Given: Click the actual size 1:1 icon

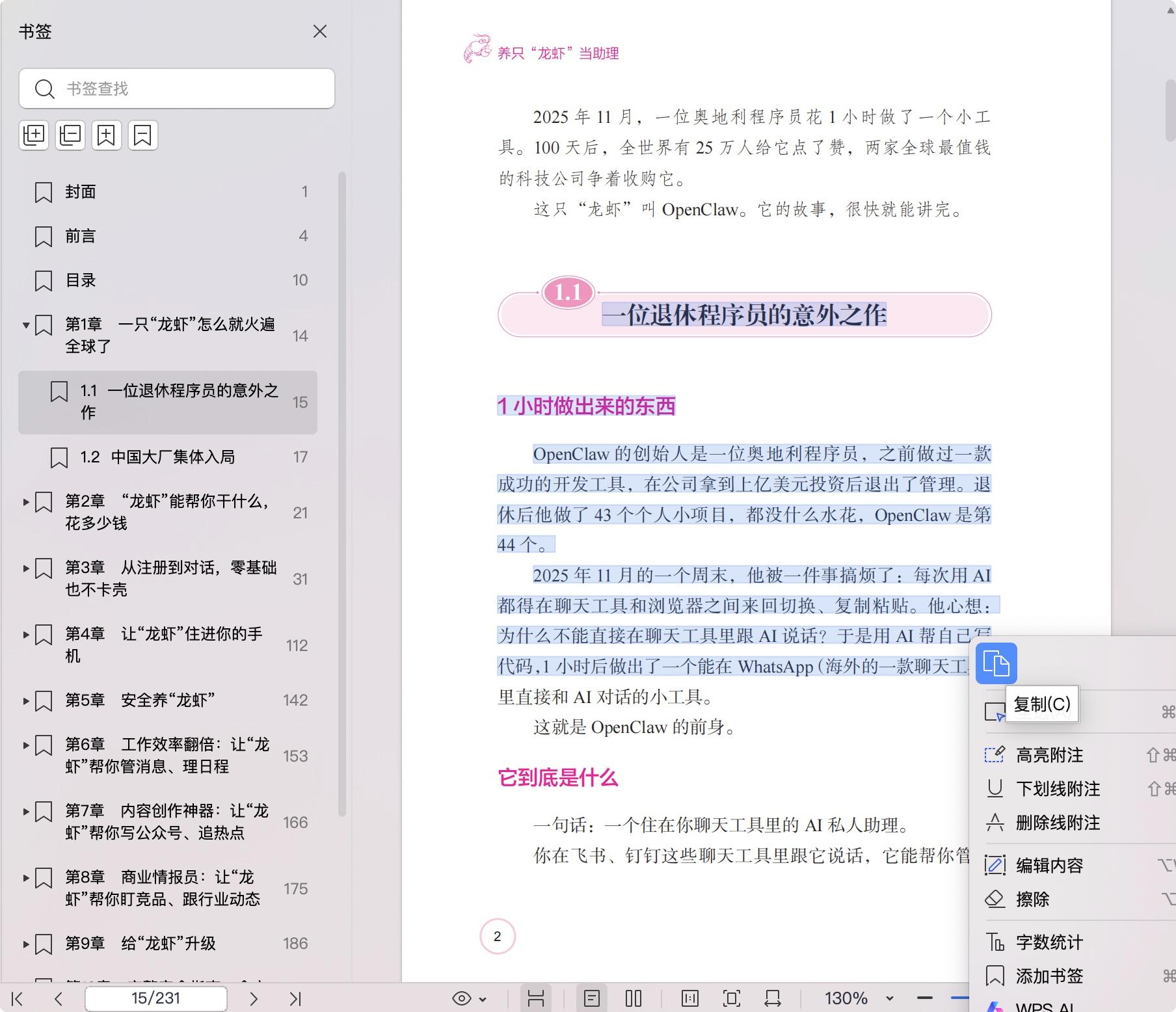Looking at the screenshot, I should pyautogui.click(x=689, y=998).
